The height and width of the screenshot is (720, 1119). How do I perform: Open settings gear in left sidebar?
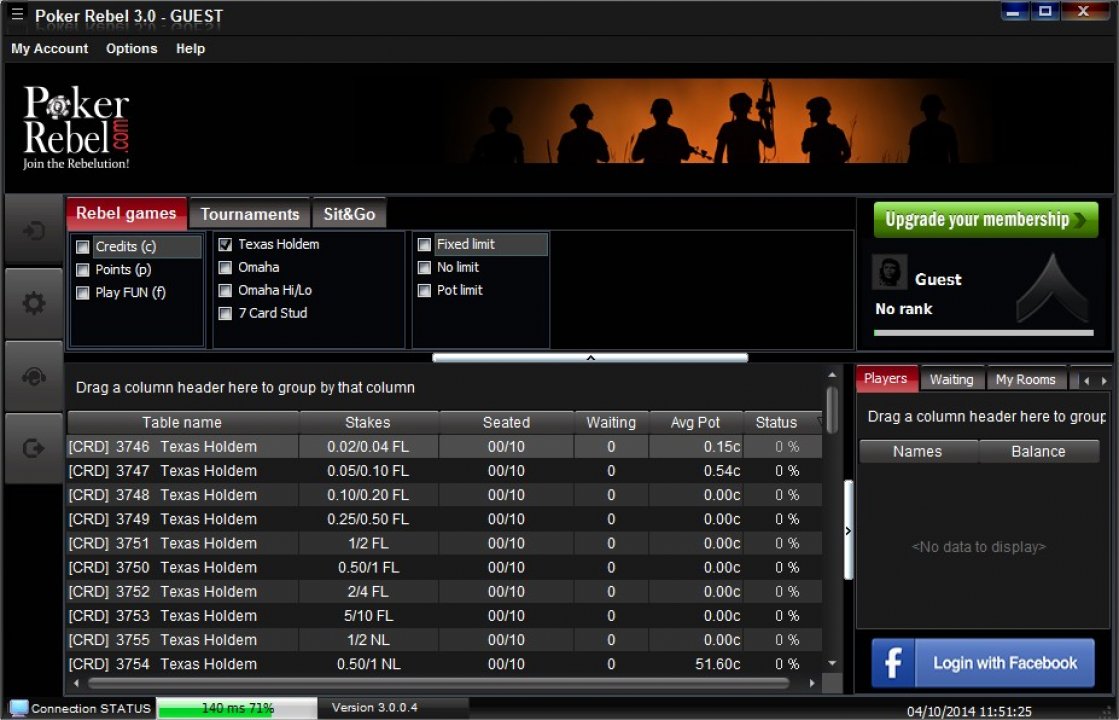tap(34, 303)
